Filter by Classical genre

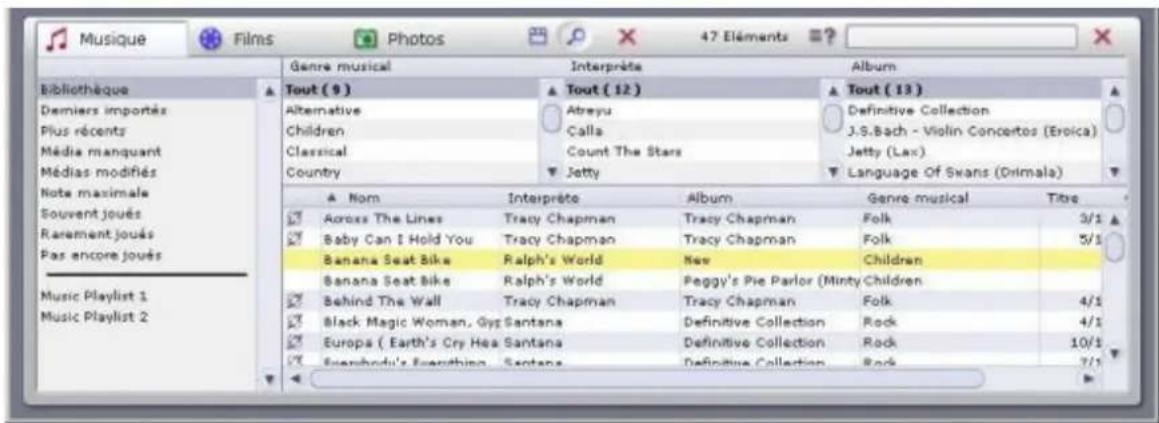[x=412, y=152]
